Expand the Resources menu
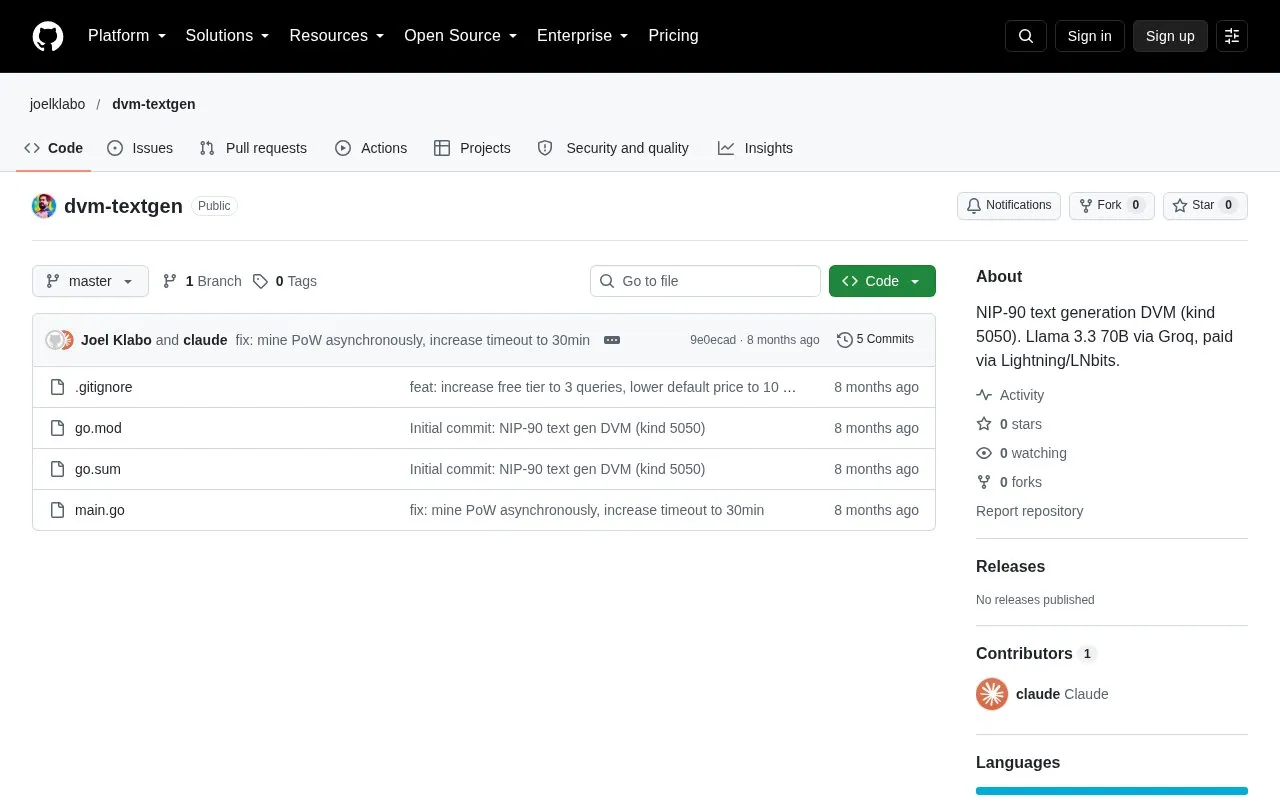This screenshot has width=1280, height=800. [337, 36]
